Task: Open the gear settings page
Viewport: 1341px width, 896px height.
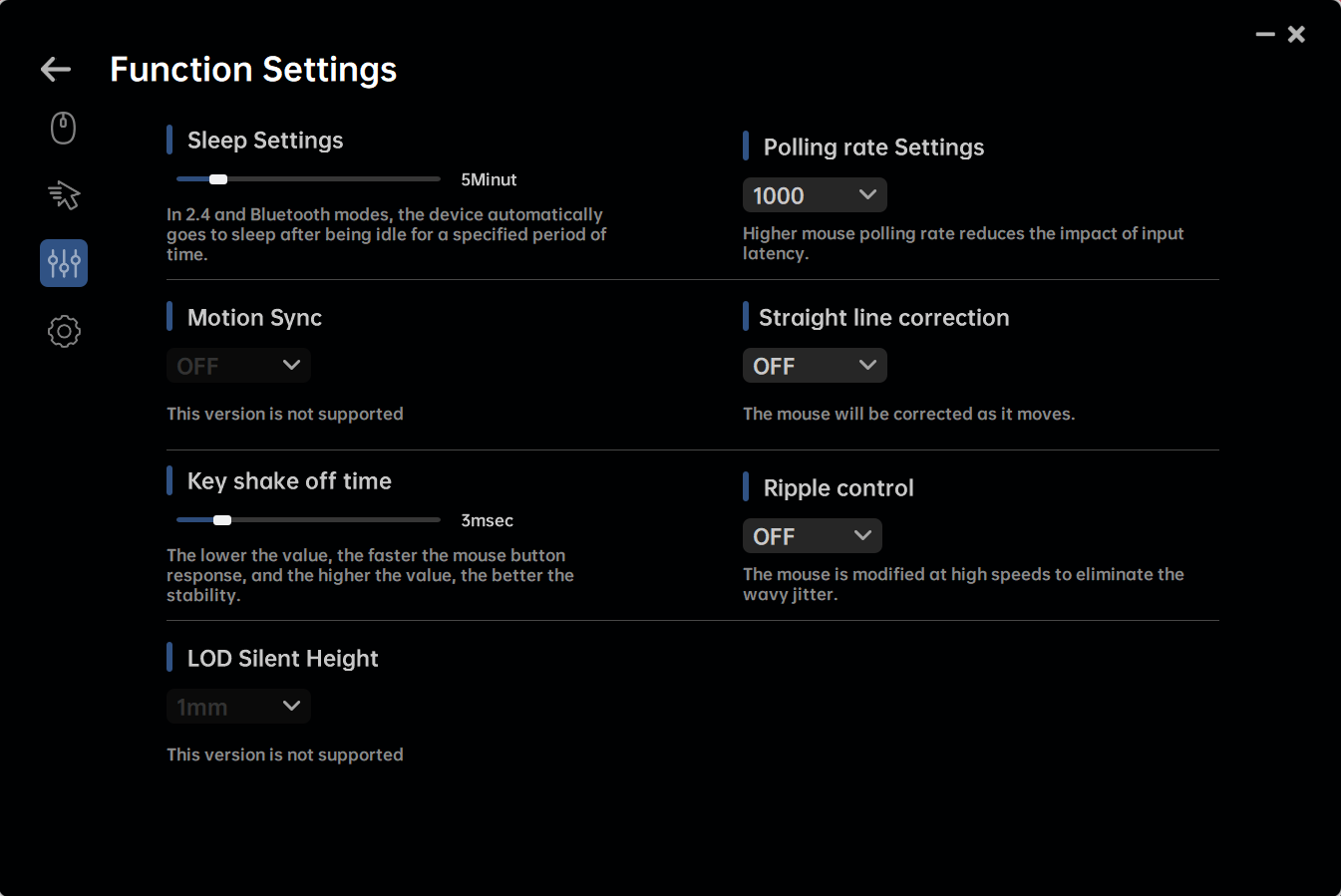Action: click(64, 331)
